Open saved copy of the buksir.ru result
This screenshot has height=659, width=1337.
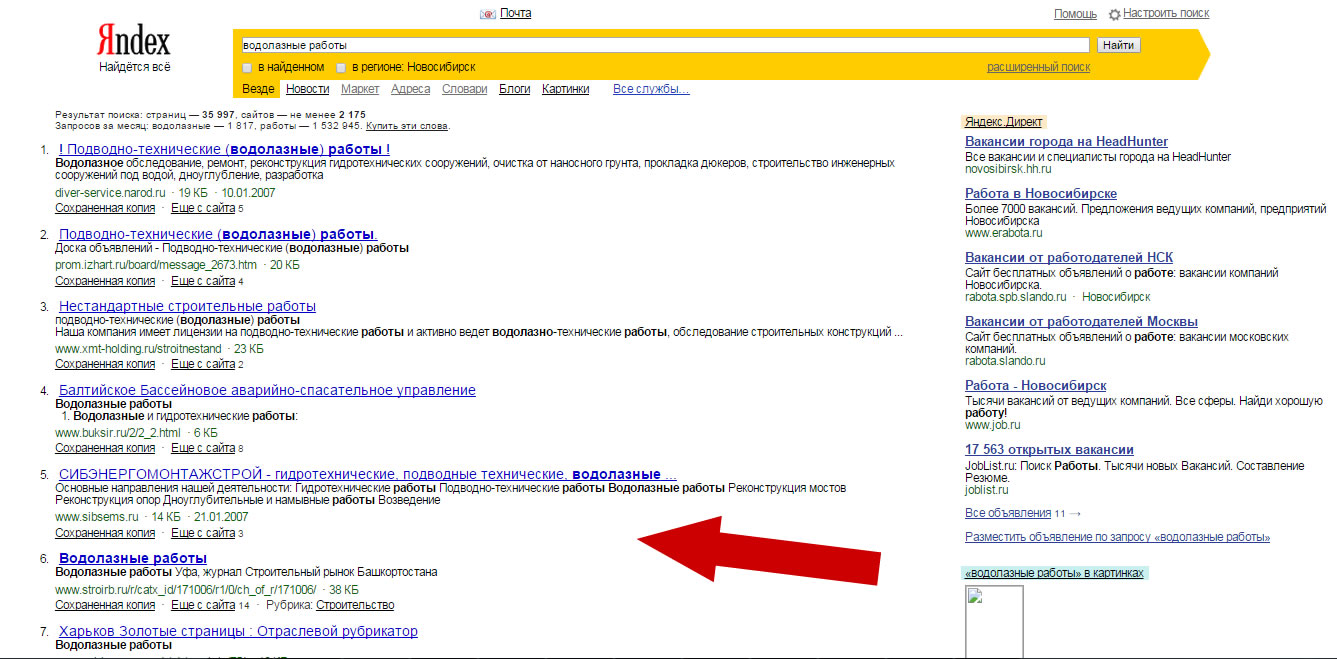point(105,448)
